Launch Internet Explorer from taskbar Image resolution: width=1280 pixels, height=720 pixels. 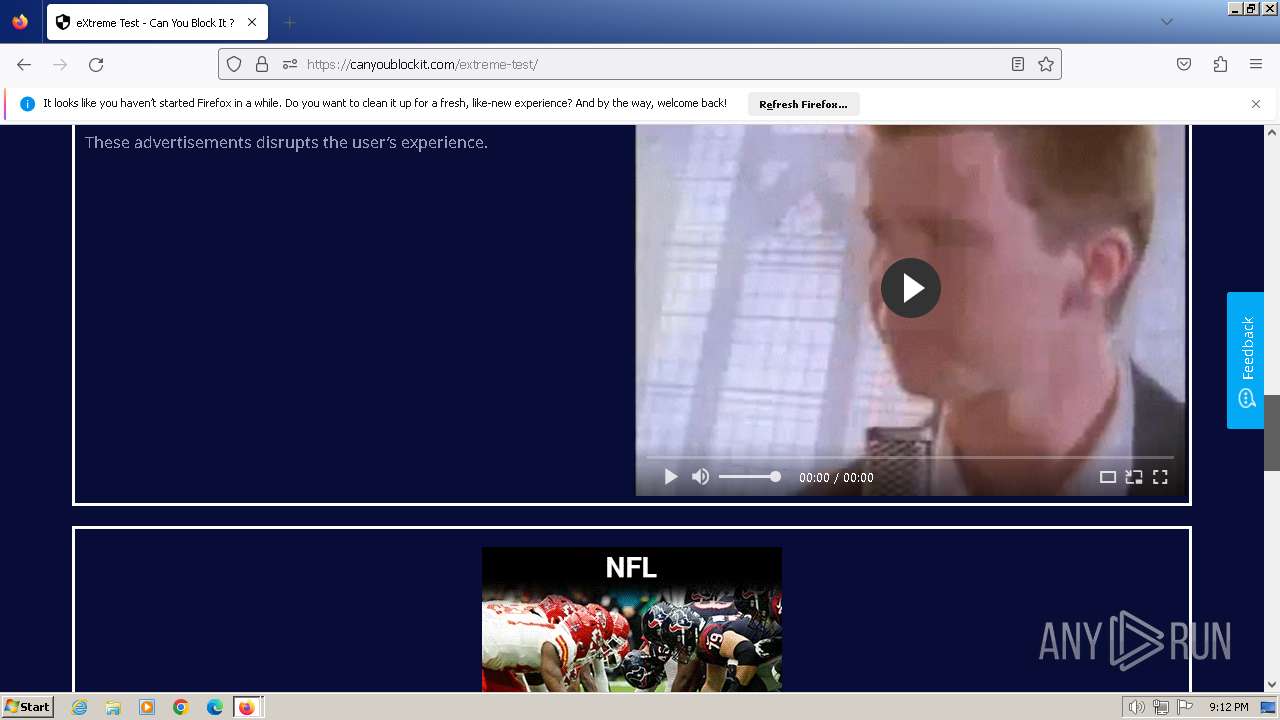80,707
